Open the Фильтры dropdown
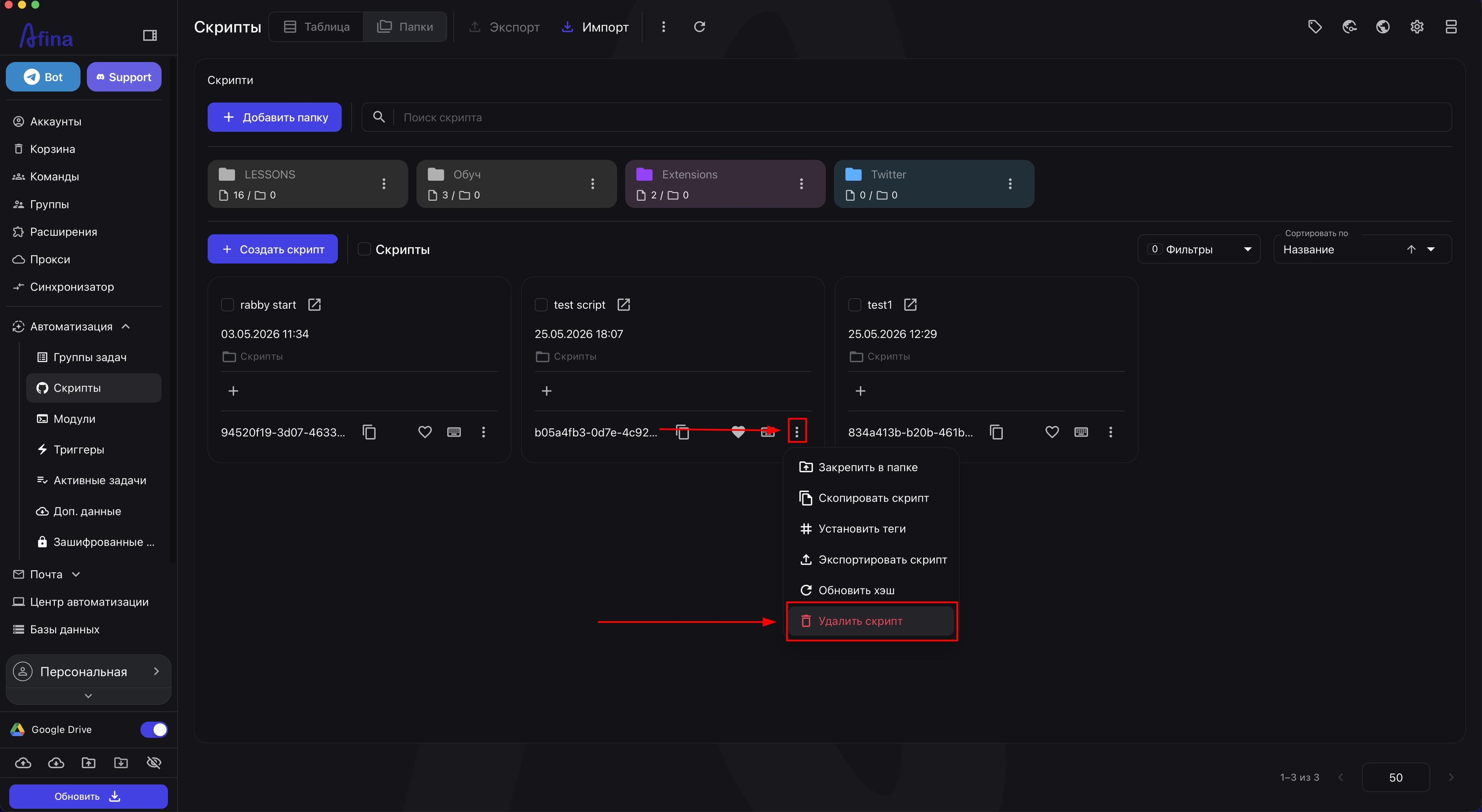The height and width of the screenshot is (812, 1482). pos(1199,249)
